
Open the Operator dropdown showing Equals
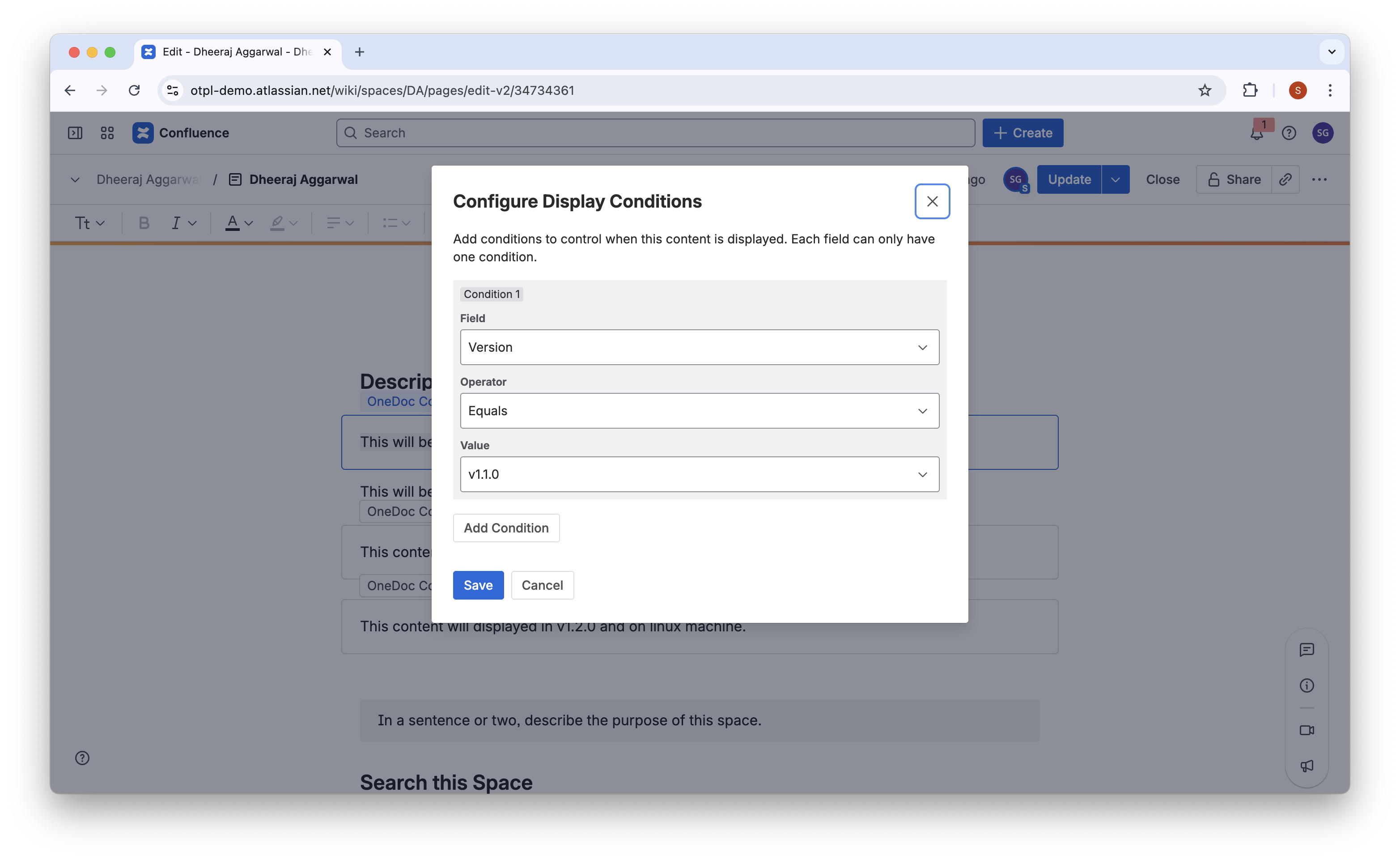699,411
